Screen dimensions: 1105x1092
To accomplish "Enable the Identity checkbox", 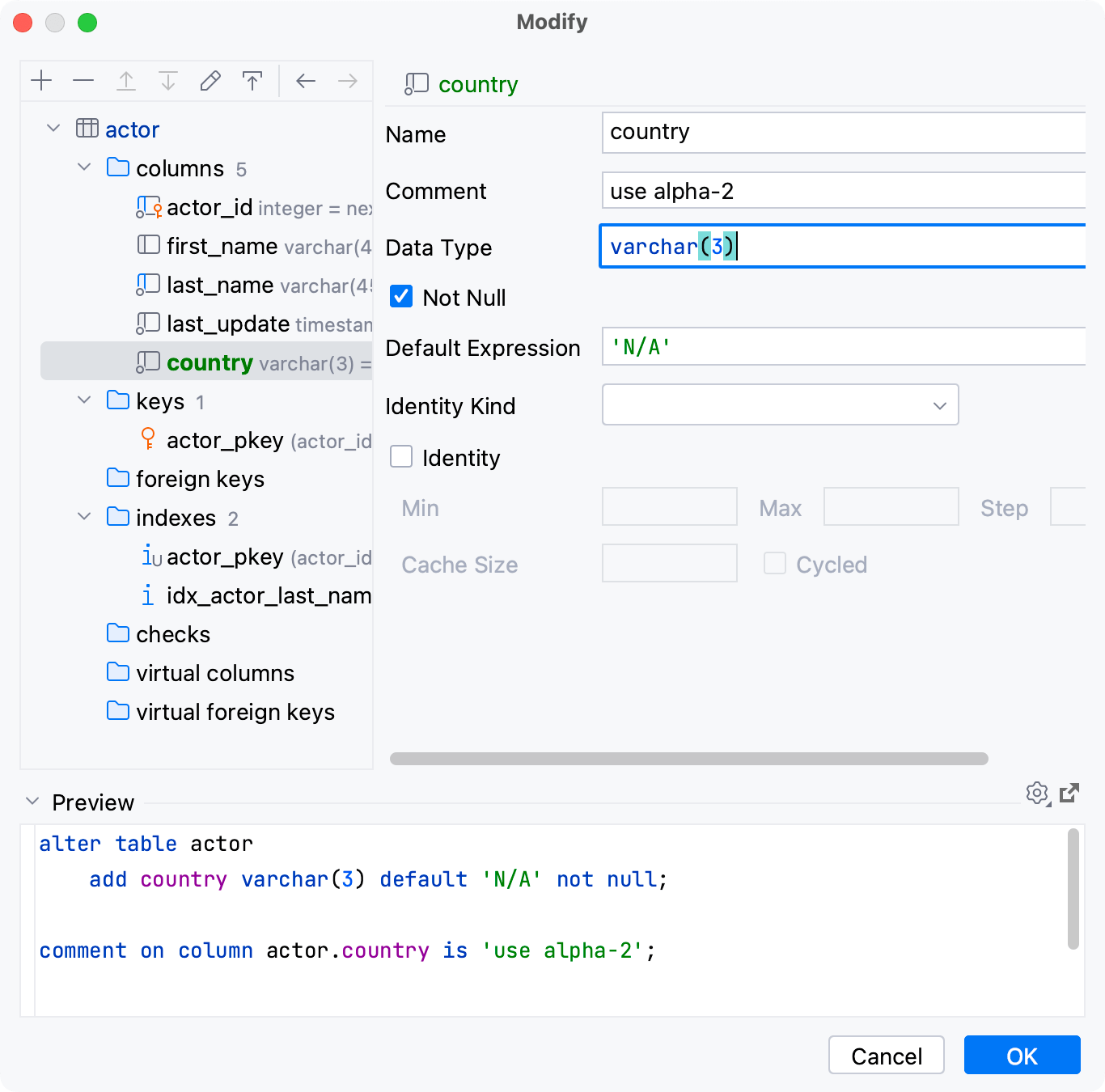I will 401,457.
